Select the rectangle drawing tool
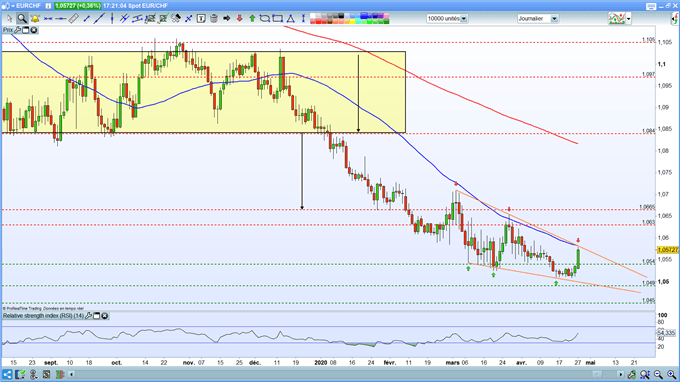Screen dimensions: 680x382 278,18
